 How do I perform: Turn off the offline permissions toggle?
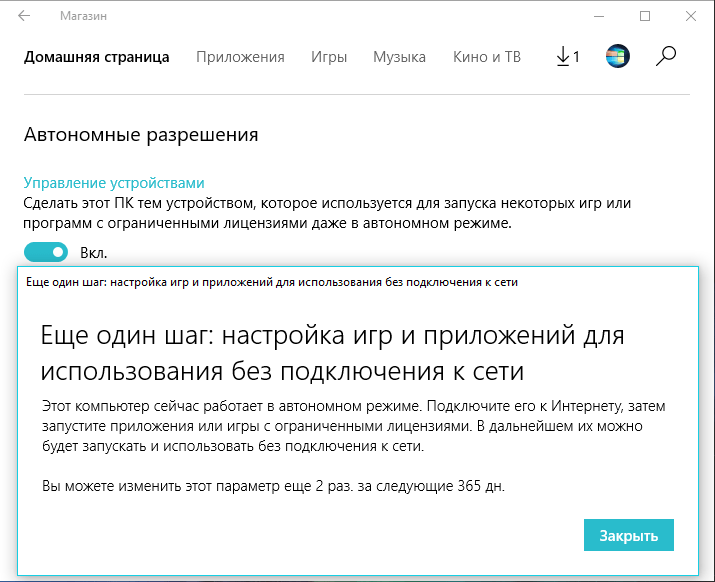pyautogui.click(x=46, y=252)
